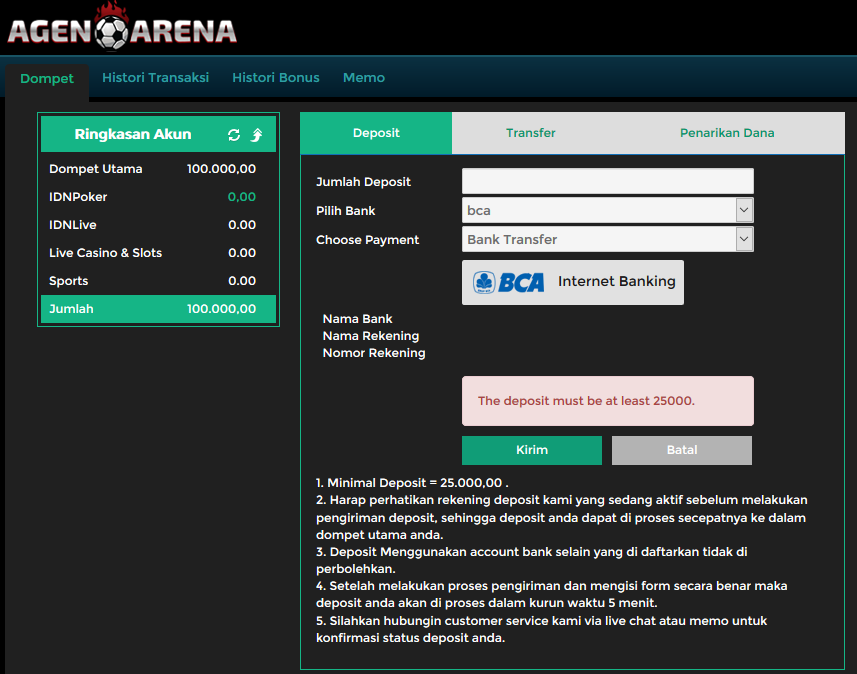
Task: Click the Ringkasan Akun header title
Action: pyautogui.click(x=133, y=134)
